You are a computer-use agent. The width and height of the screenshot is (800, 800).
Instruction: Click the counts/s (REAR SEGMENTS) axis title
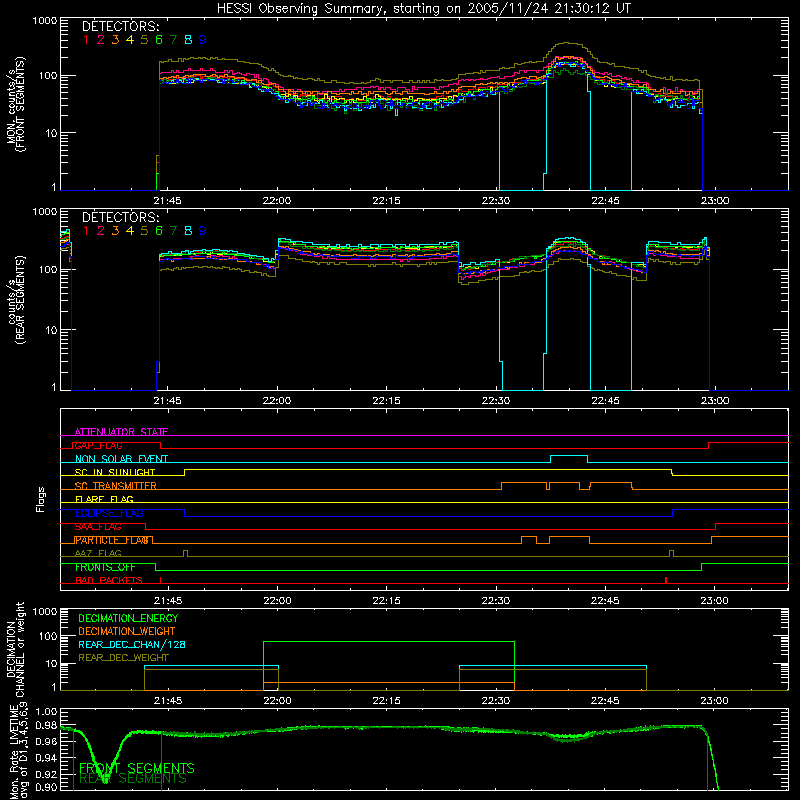[x=15, y=300]
